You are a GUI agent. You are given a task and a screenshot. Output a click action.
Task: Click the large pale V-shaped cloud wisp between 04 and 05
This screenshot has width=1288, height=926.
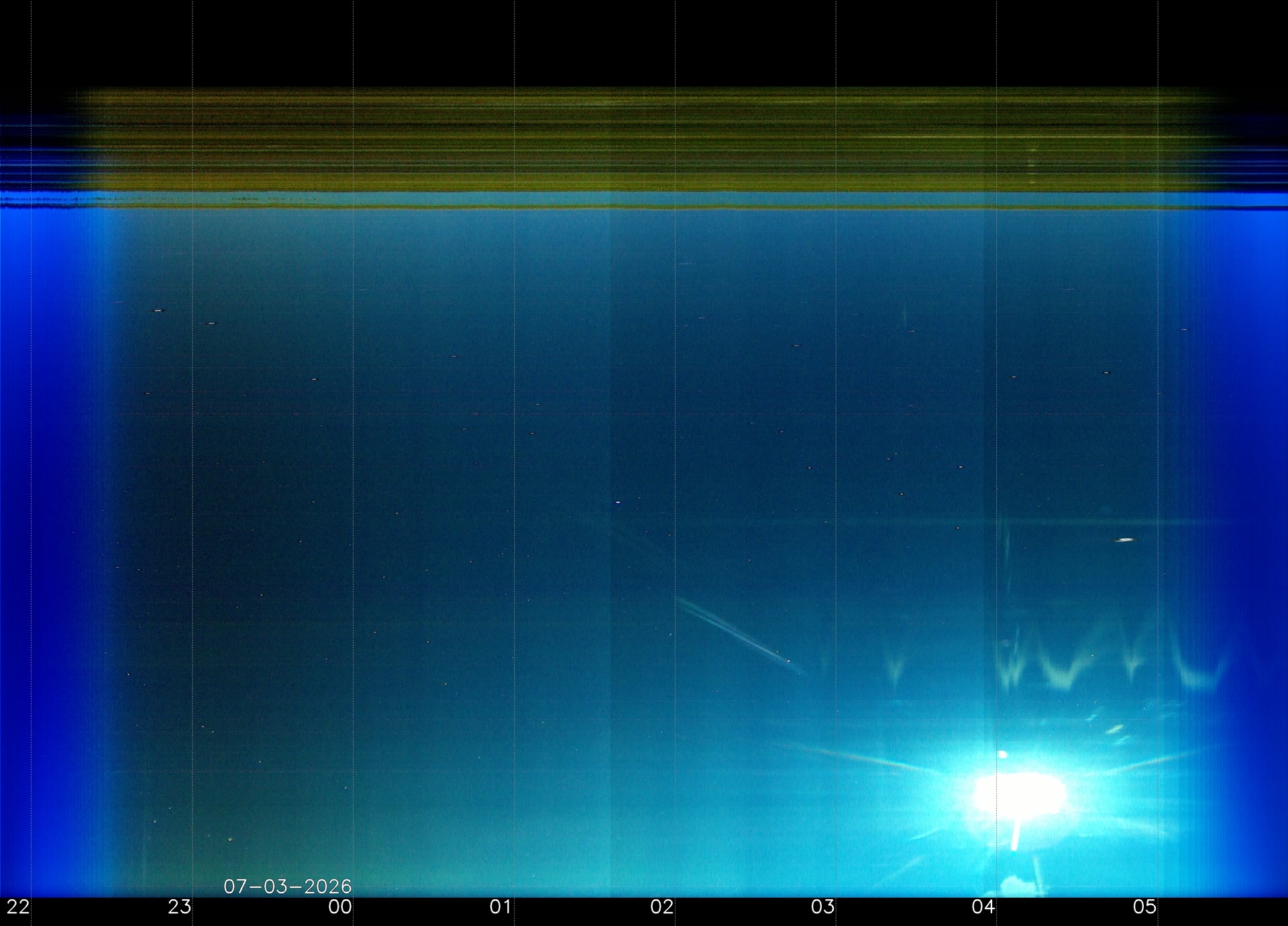coord(1065,664)
